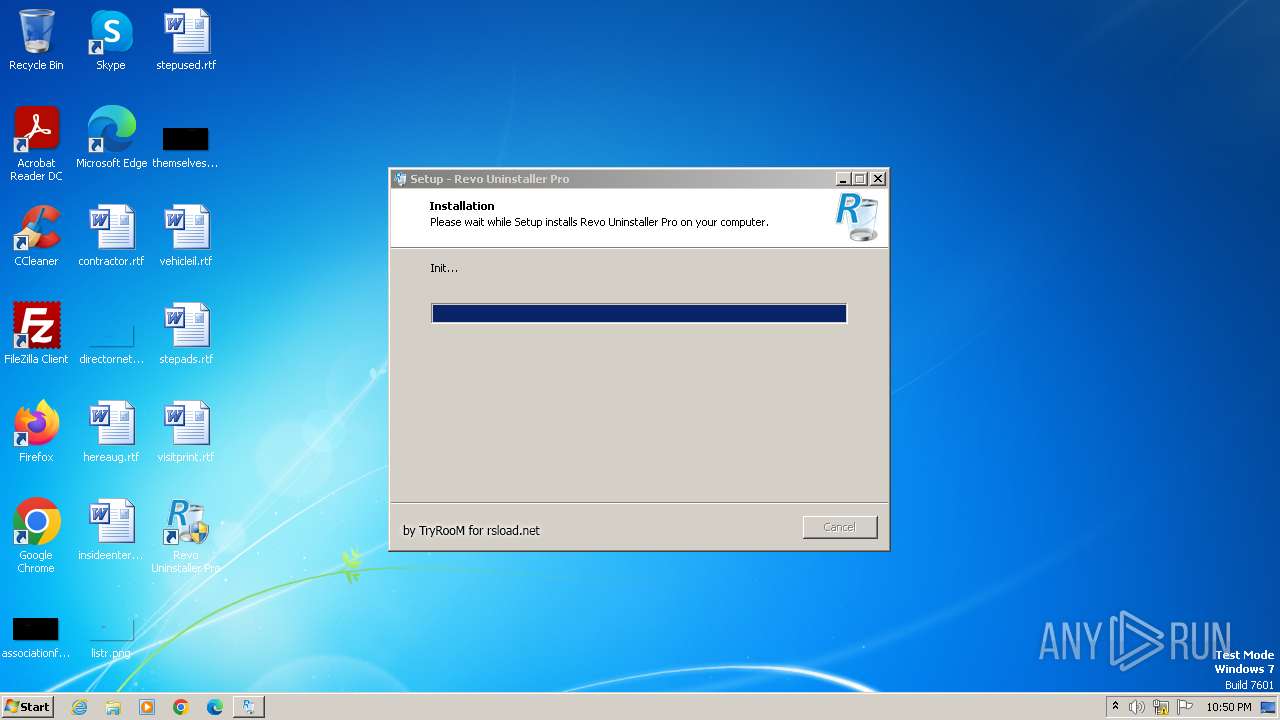Click the installation progress bar
Image resolution: width=1280 pixels, height=720 pixels.
click(639, 313)
